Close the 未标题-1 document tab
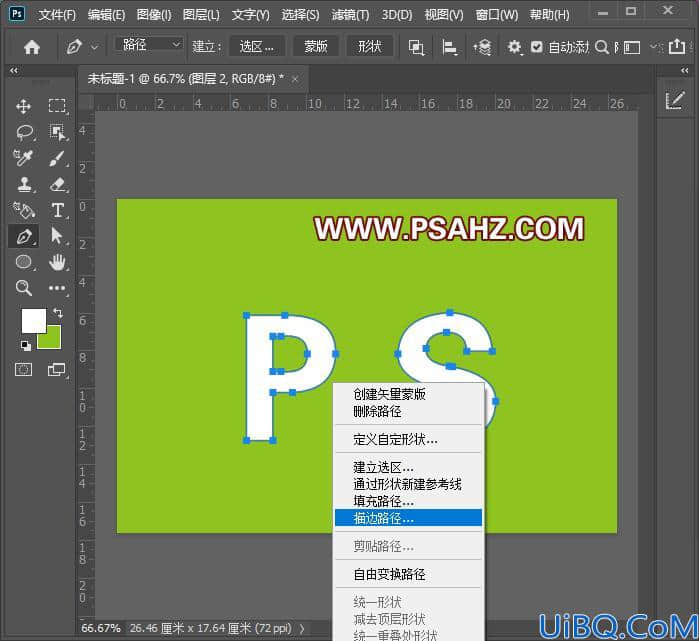The width and height of the screenshot is (699, 641). (x=295, y=79)
